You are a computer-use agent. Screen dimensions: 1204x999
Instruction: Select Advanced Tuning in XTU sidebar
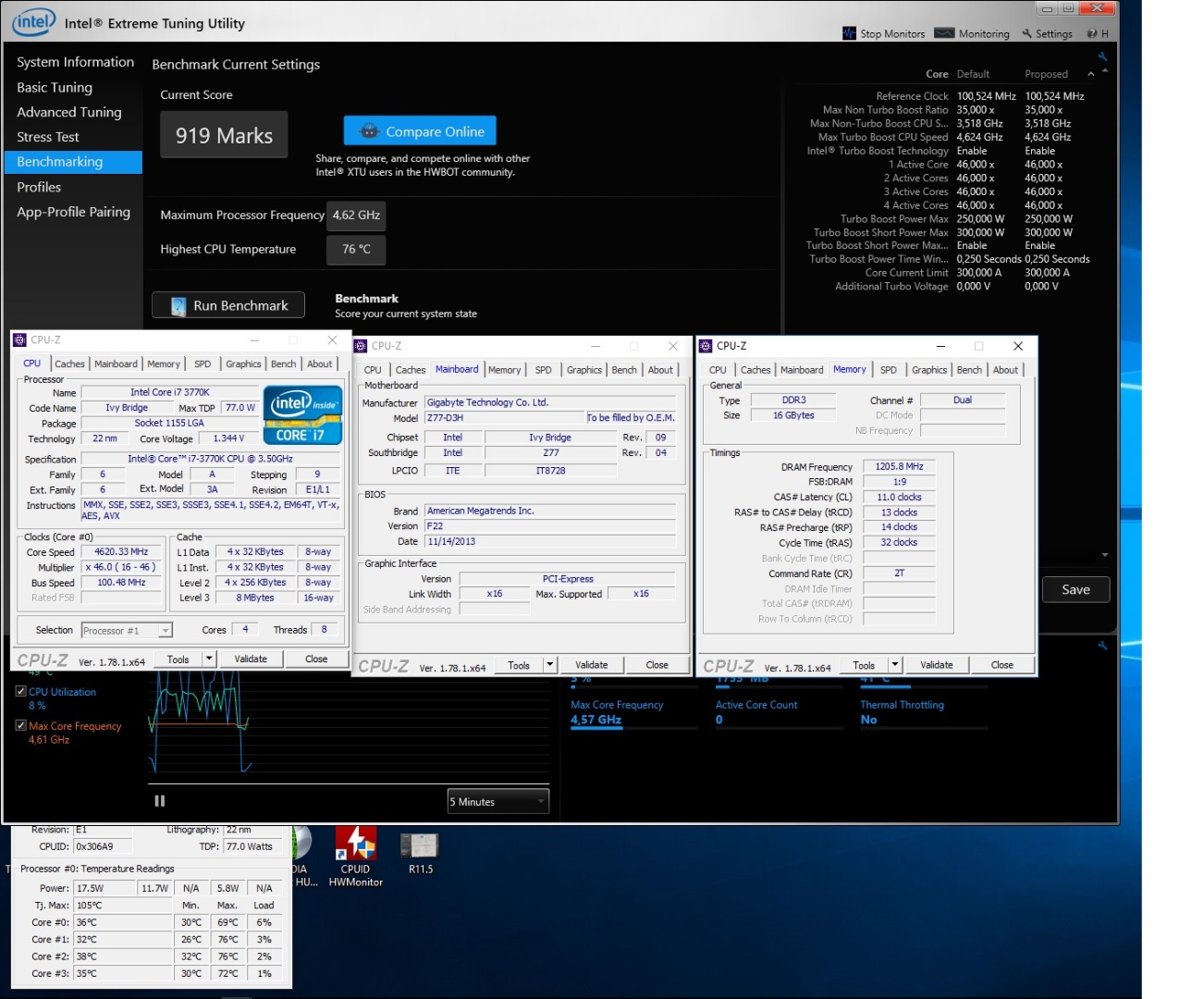69,112
